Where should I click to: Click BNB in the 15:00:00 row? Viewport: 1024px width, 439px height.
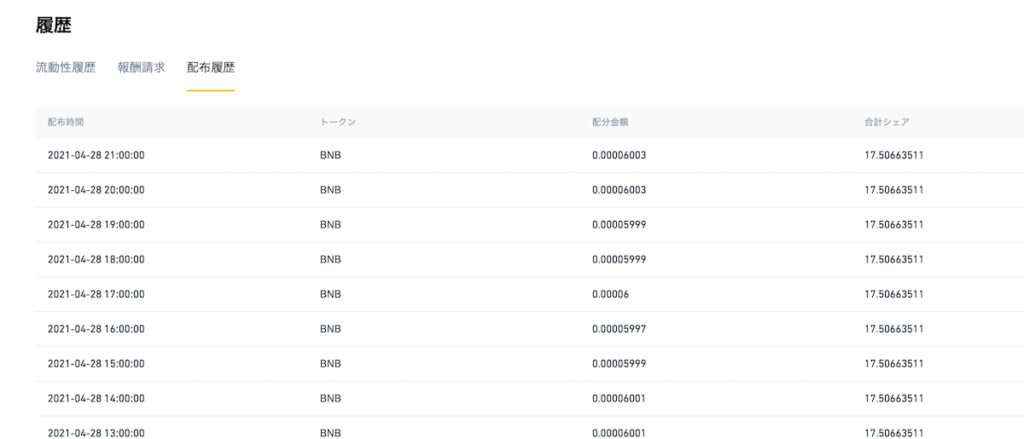pos(330,363)
